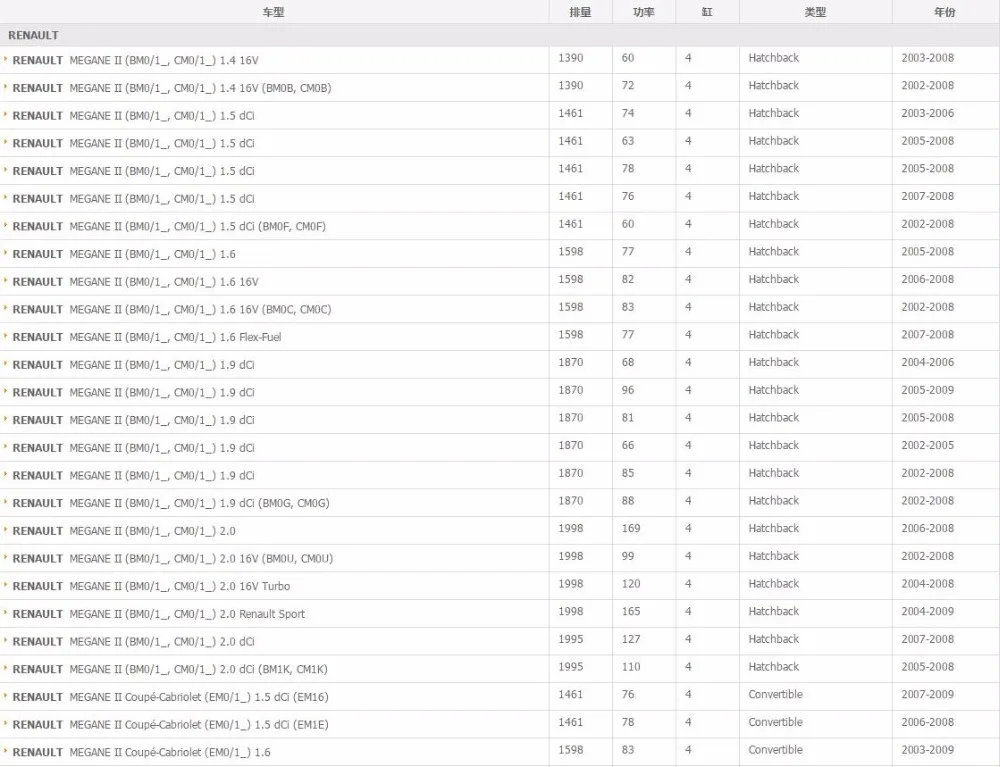Image resolution: width=1000 pixels, height=767 pixels.
Task: Select cylinder count 4 in the 16V Turbo row
Action: click(688, 584)
